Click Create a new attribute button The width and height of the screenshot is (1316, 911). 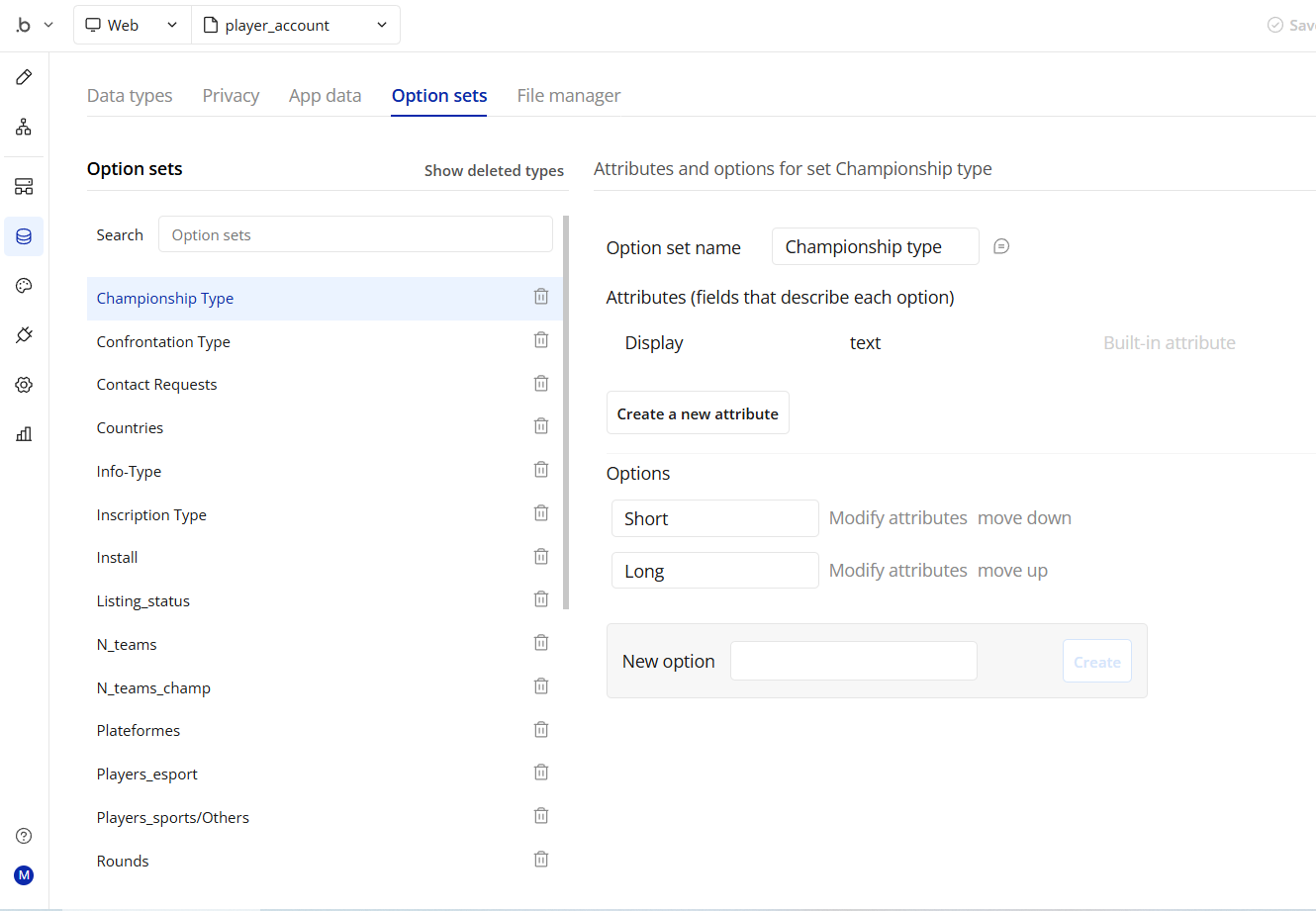coord(698,413)
